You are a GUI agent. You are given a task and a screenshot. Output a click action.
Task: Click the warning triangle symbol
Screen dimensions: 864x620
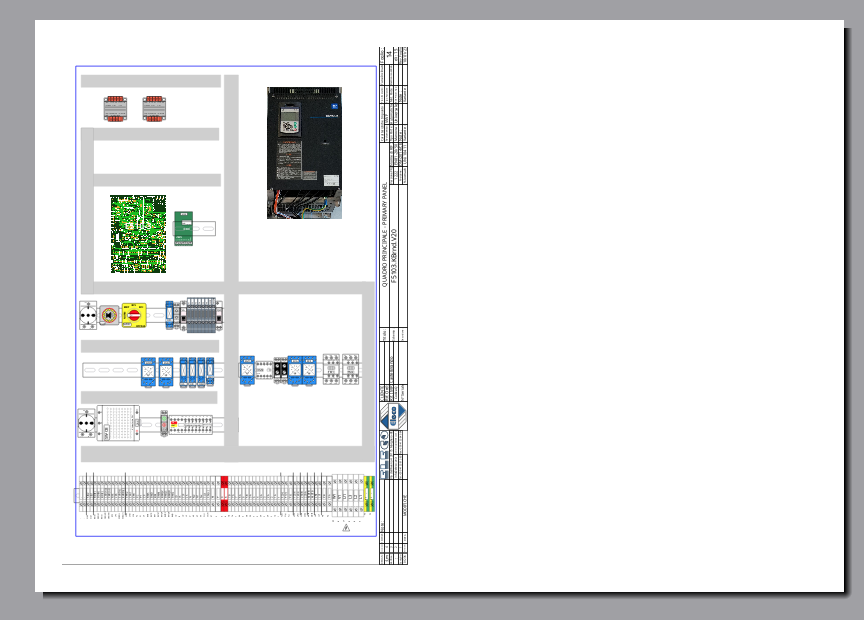point(346,529)
